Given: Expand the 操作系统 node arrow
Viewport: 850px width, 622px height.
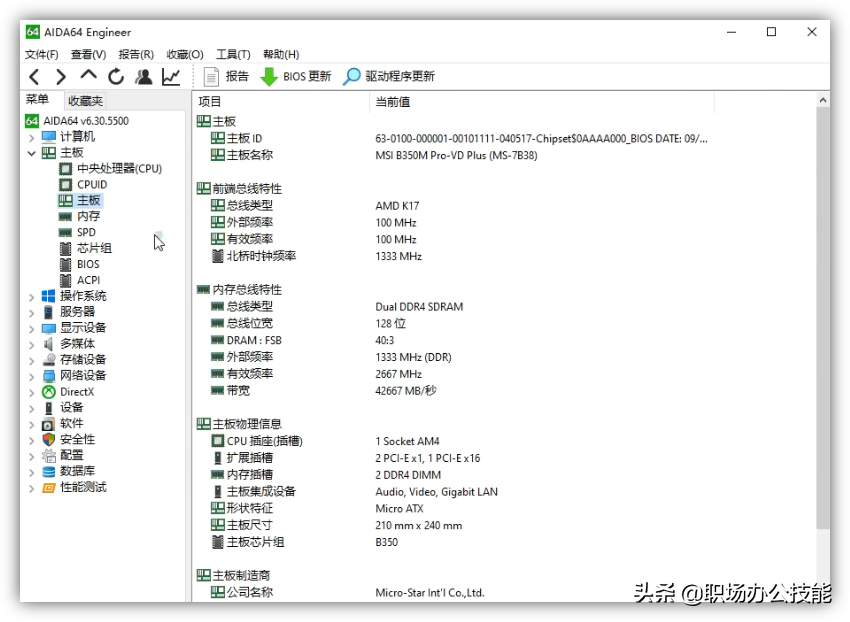Looking at the screenshot, I should [31, 297].
